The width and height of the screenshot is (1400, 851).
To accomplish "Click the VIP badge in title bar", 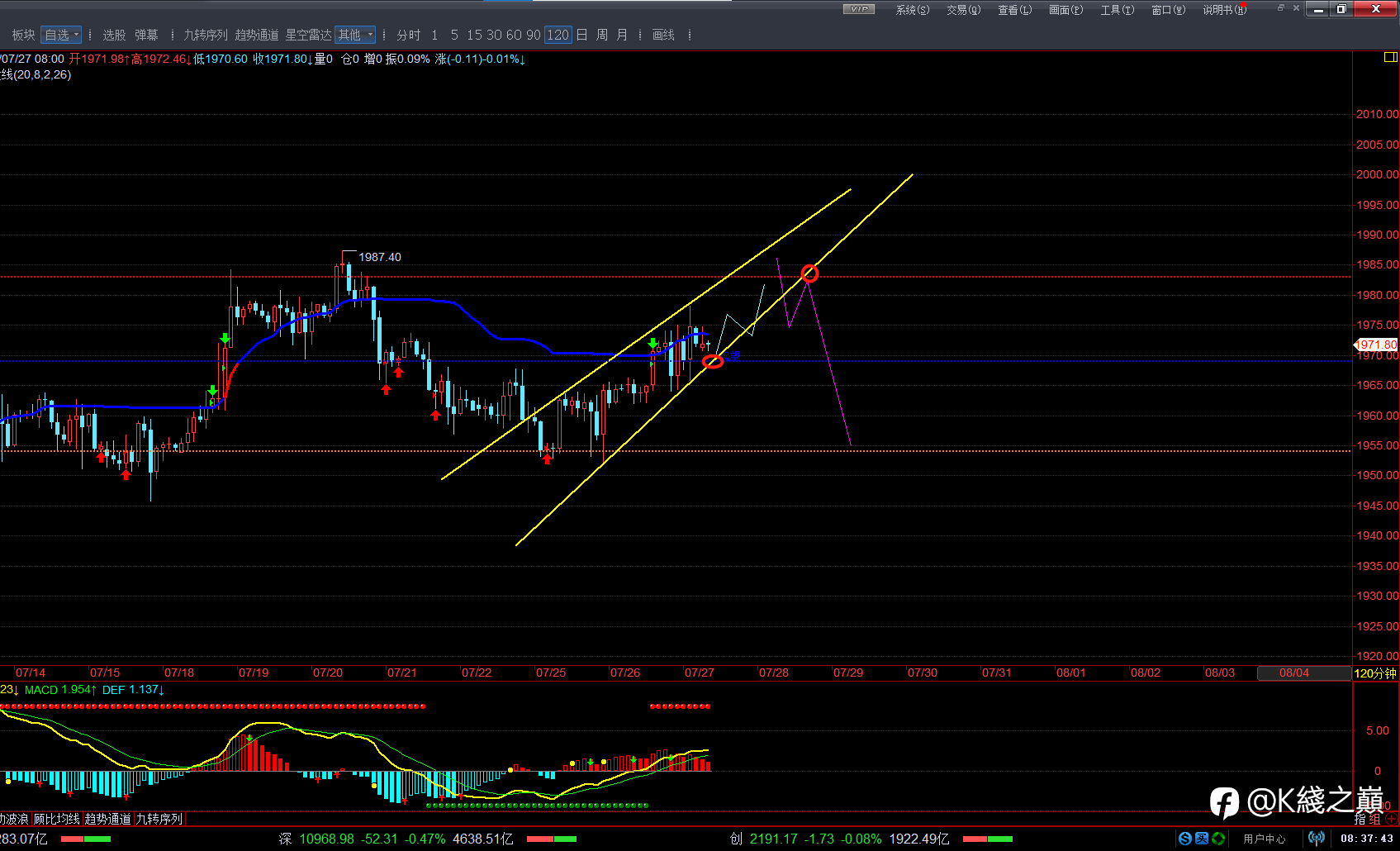I will click(x=858, y=9).
